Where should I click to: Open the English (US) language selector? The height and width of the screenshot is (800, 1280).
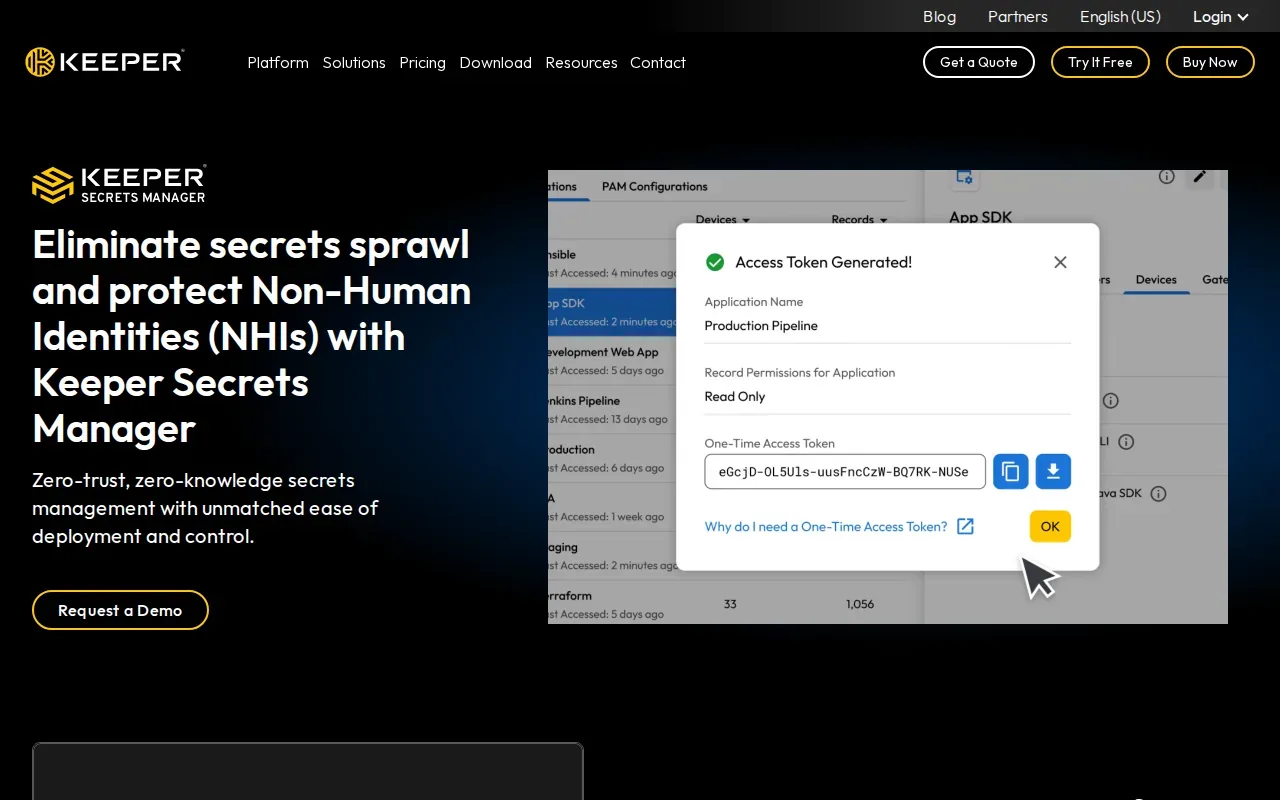pos(1120,17)
